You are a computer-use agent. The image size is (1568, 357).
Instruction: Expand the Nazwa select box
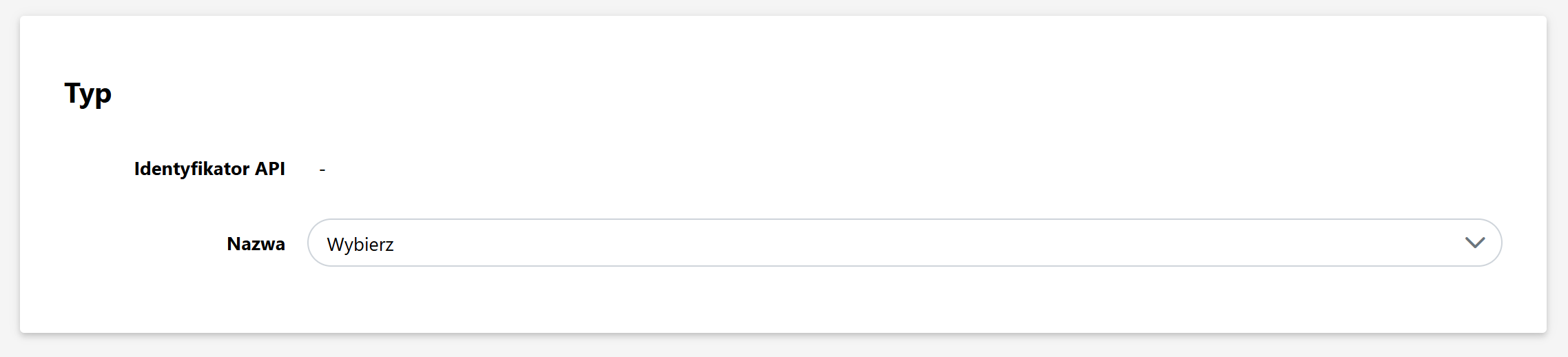(x=904, y=243)
